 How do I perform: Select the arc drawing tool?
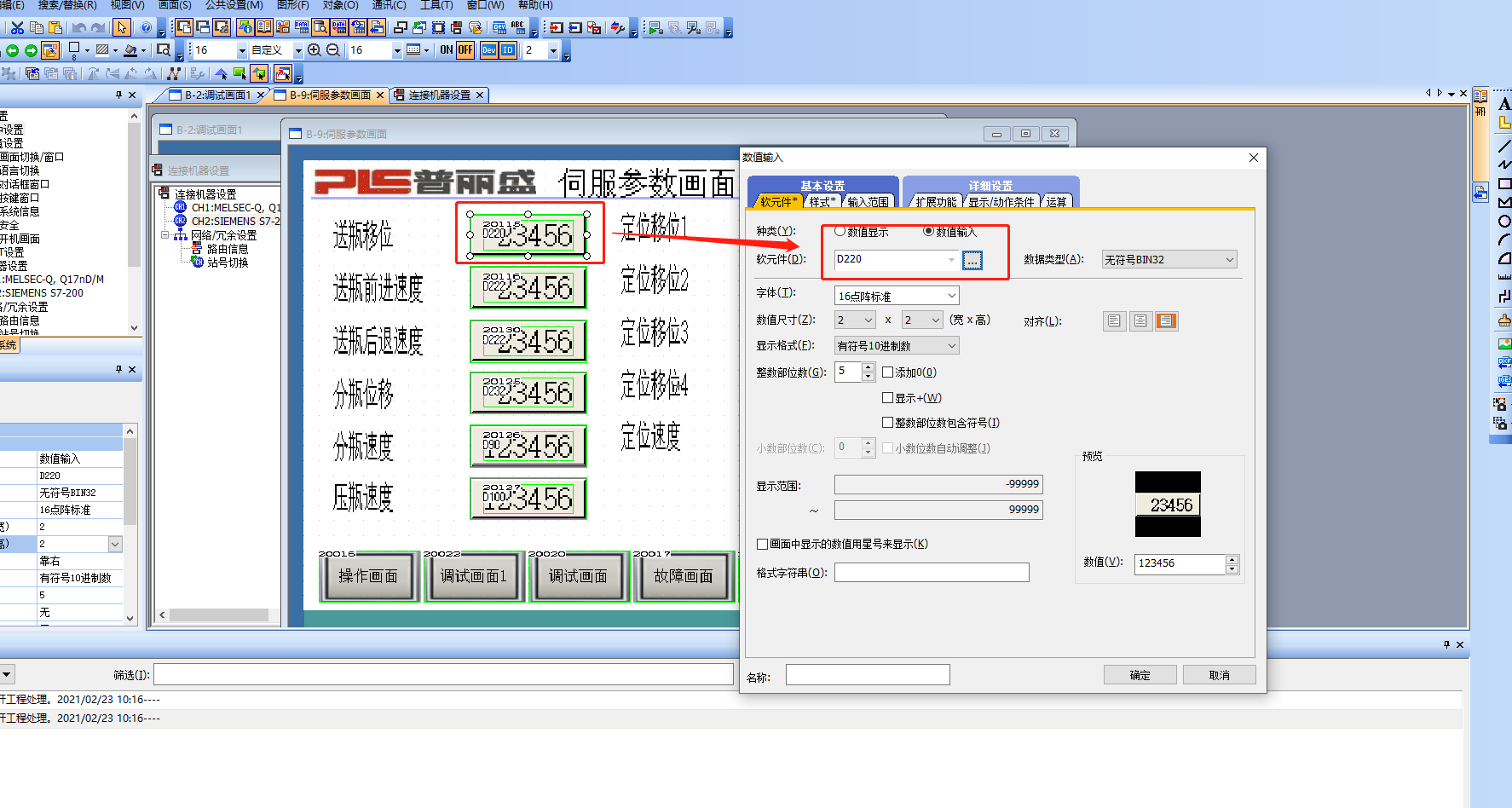1504,240
